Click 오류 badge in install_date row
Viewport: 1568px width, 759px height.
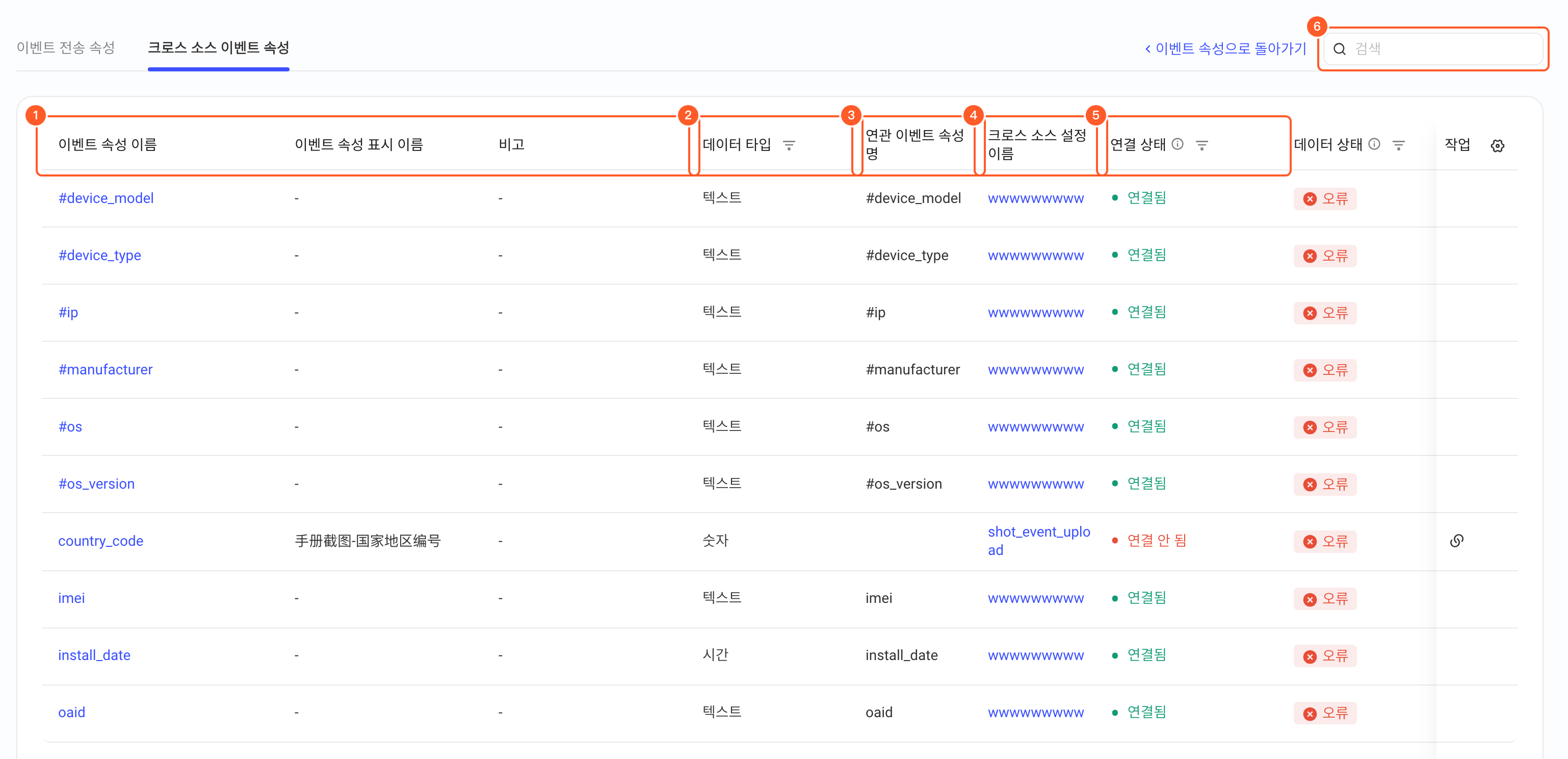tap(1325, 656)
